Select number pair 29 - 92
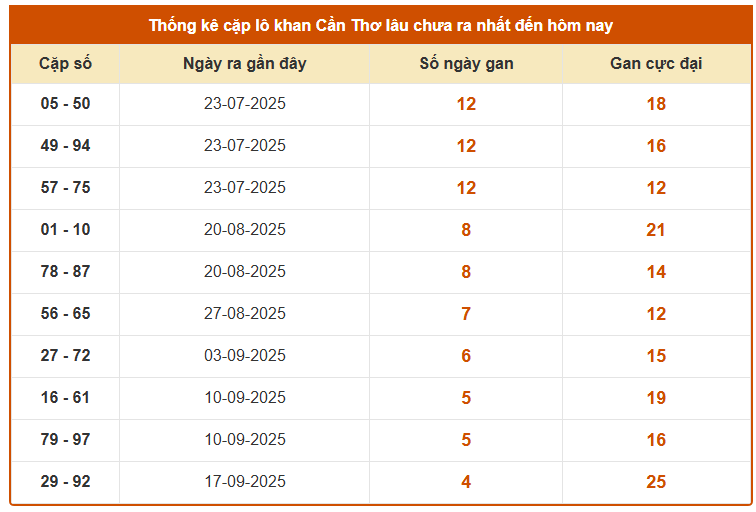Screen dimensions: 756x512 [65, 482]
